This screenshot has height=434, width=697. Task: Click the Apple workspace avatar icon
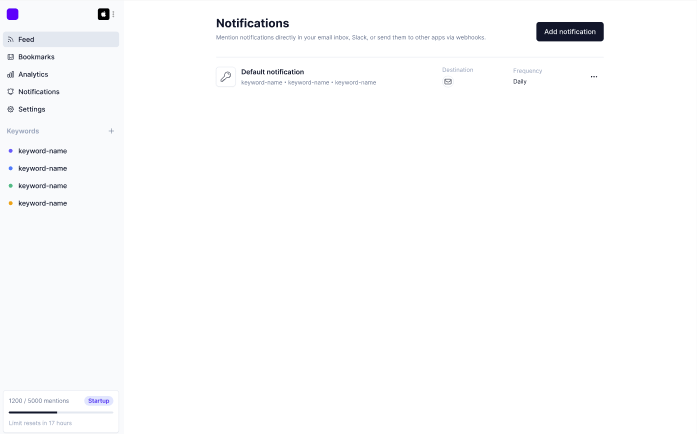click(x=103, y=14)
